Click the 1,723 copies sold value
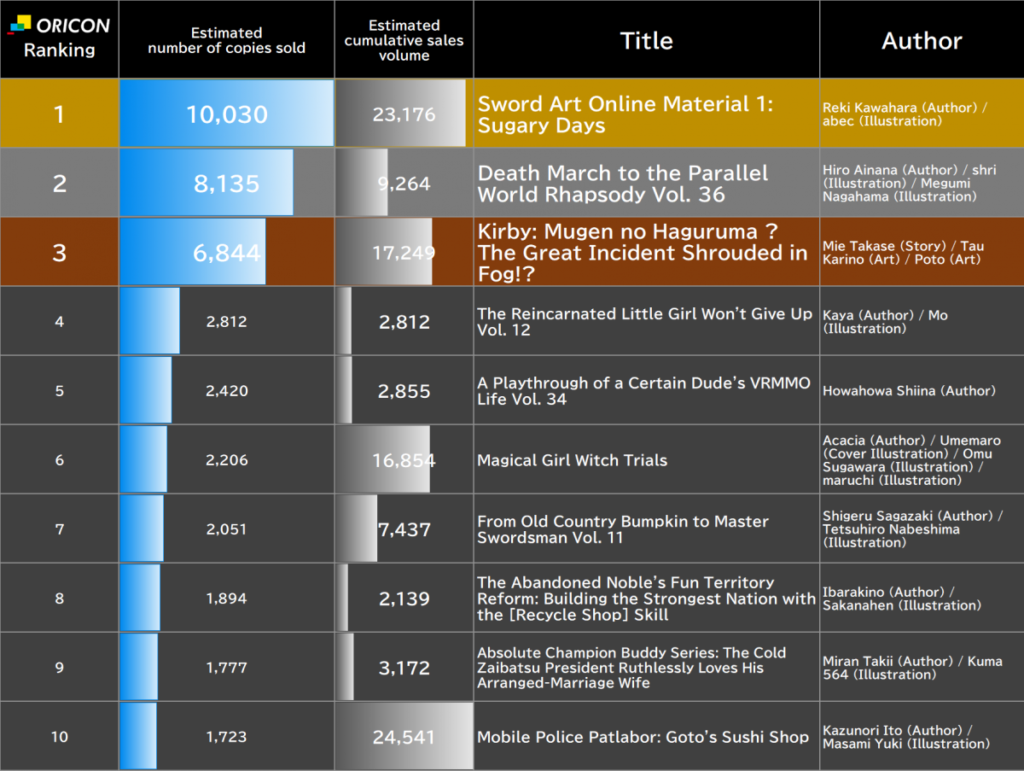 pyautogui.click(x=227, y=736)
